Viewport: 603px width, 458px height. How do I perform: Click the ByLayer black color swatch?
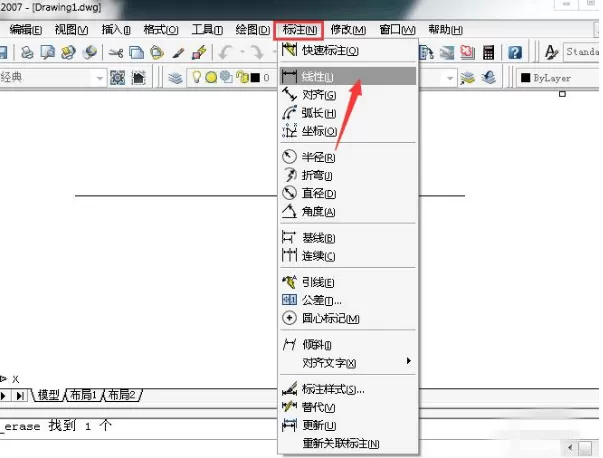(x=525, y=78)
